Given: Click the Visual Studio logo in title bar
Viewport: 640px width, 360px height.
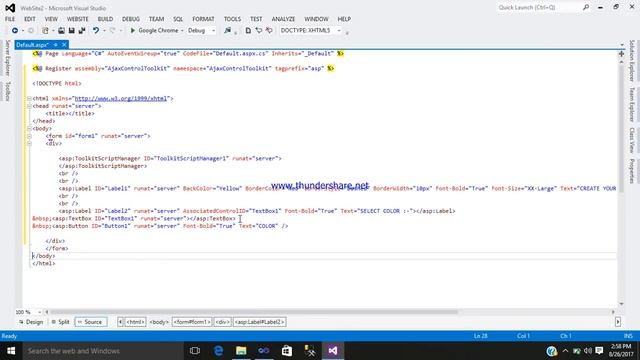Looking at the screenshot, I should [10, 8].
